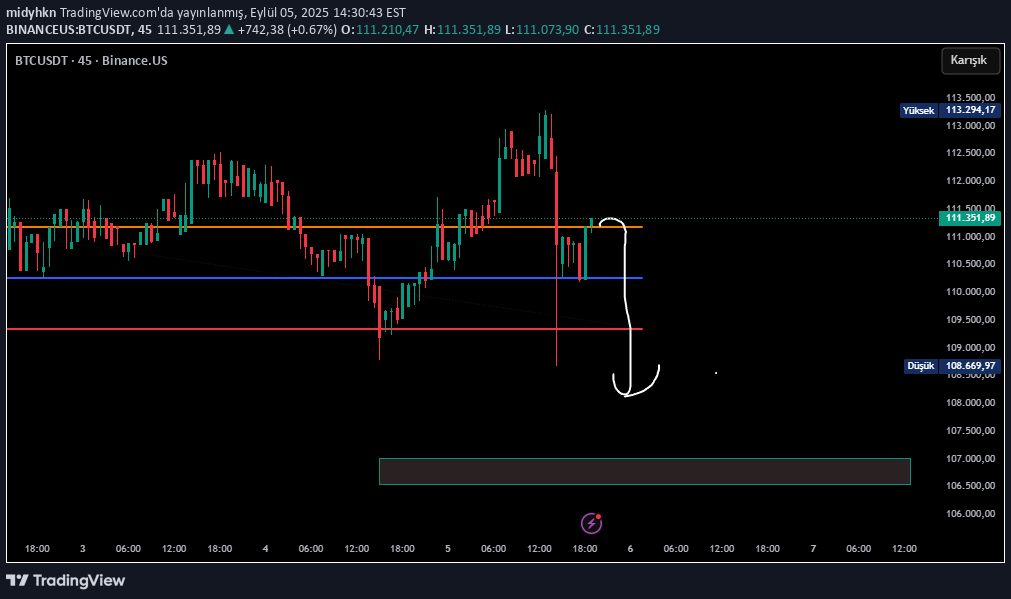
Task: Click the purple lightning event marker above the timeline
Action: [589, 522]
